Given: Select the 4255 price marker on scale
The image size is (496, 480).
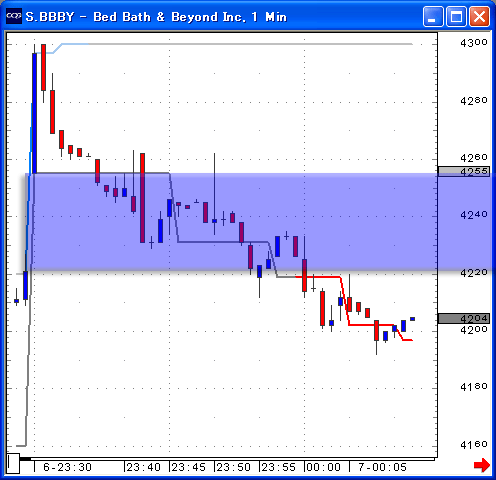Looking at the screenshot, I should click(x=464, y=171).
